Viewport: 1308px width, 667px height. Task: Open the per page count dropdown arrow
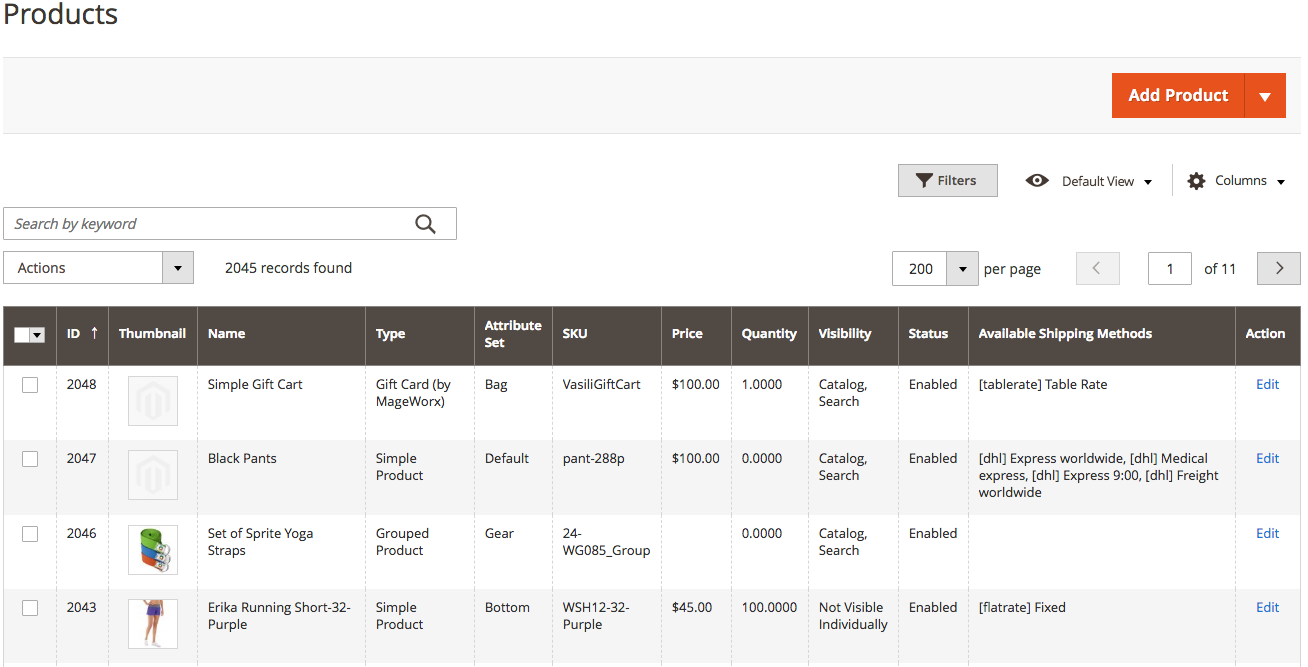(x=962, y=268)
